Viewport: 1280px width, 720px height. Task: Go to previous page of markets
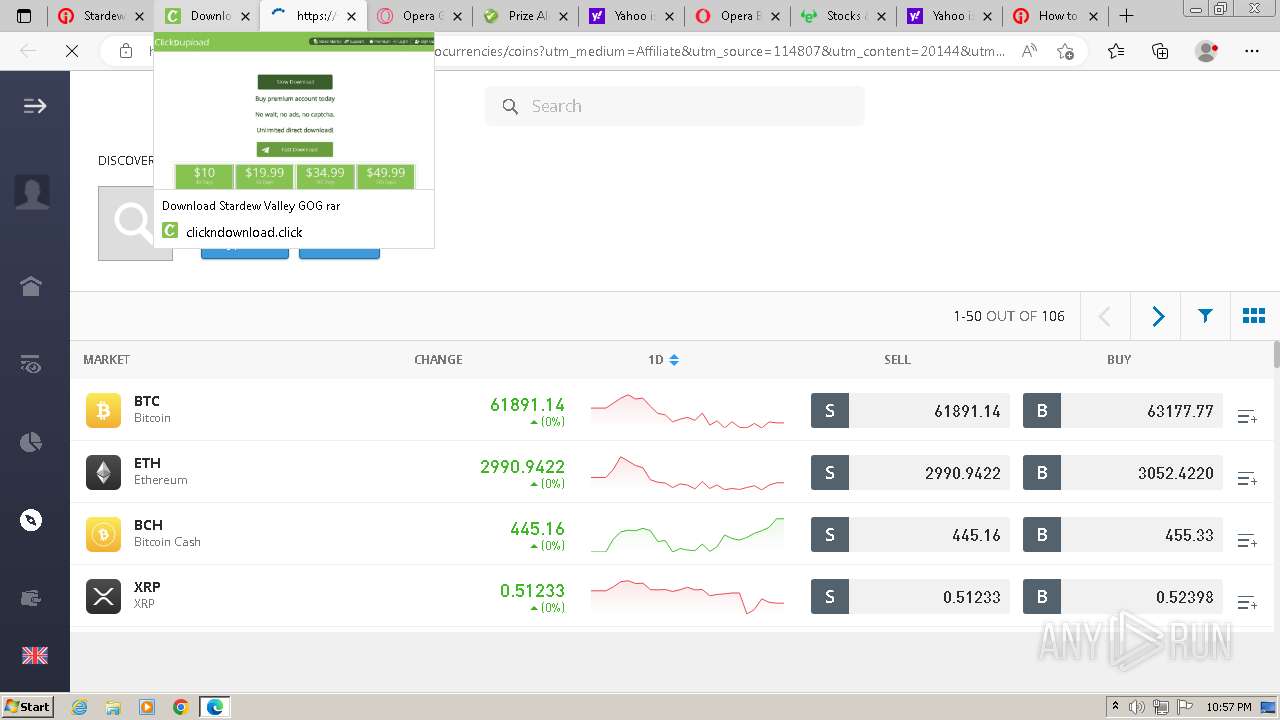[1105, 316]
